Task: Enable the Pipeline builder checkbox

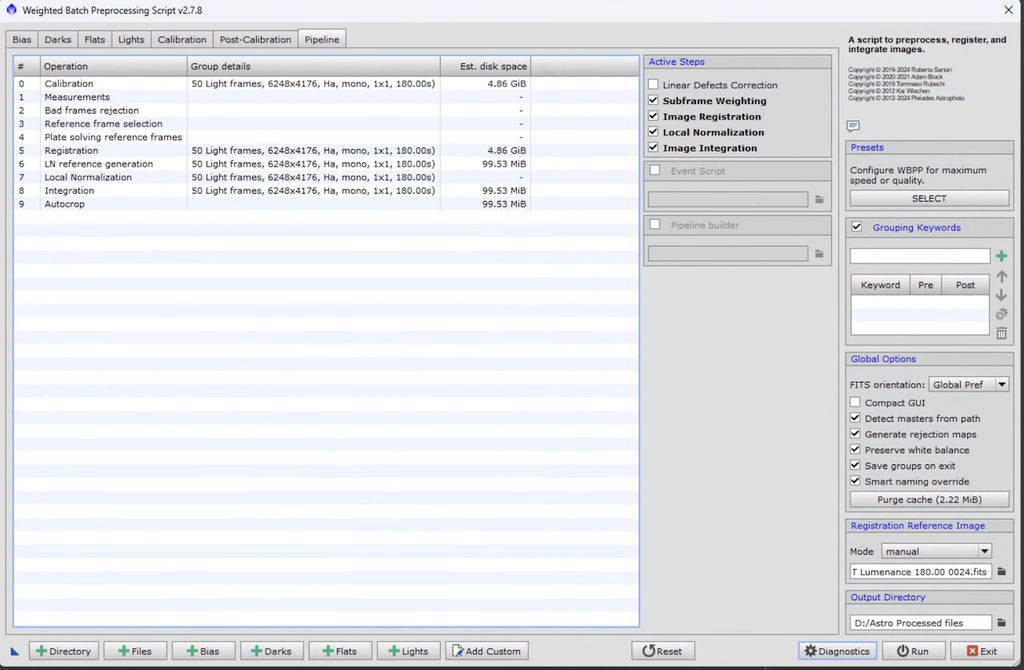Action: tap(655, 224)
